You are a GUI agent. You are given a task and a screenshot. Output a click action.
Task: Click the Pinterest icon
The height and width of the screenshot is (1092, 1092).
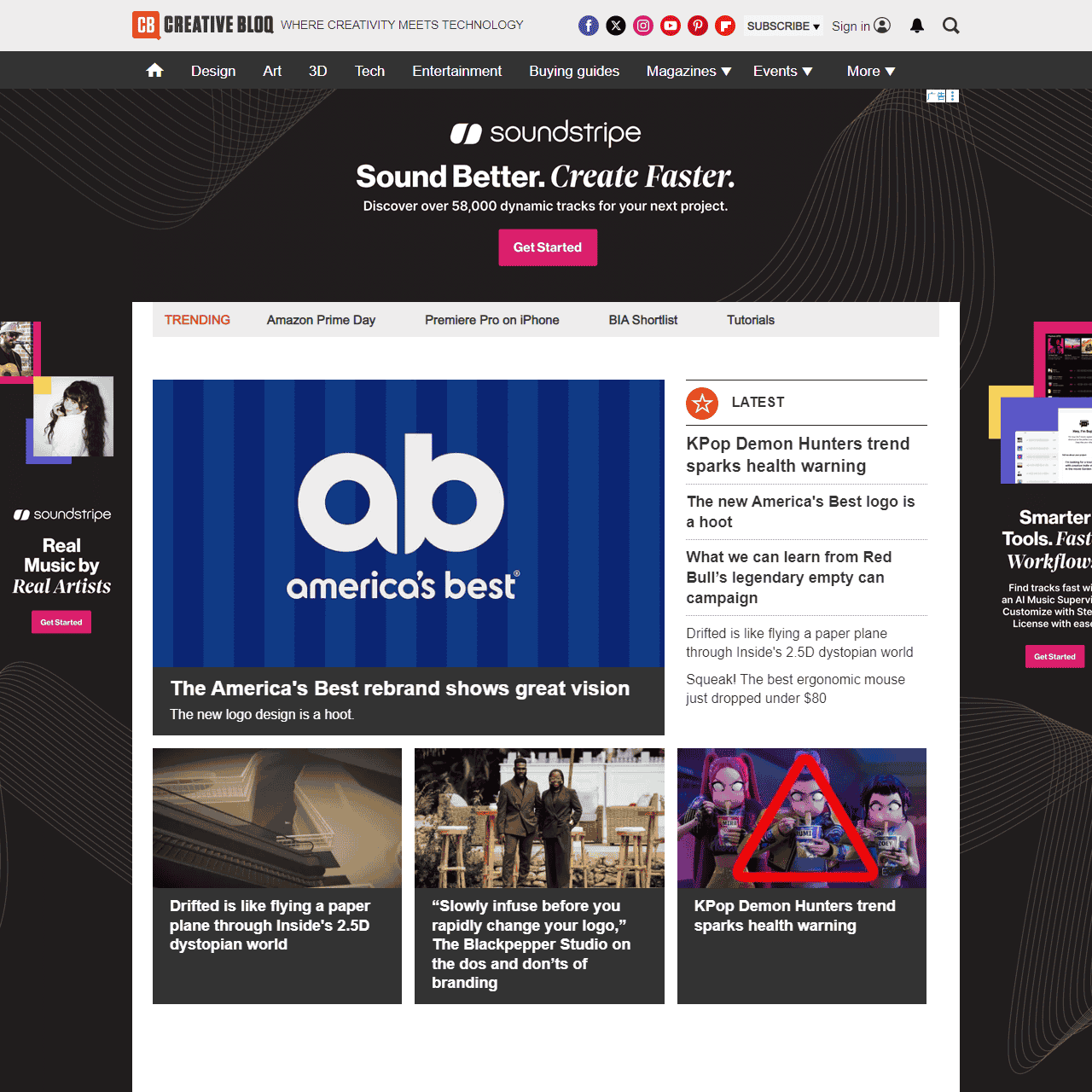tap(698, 26)
